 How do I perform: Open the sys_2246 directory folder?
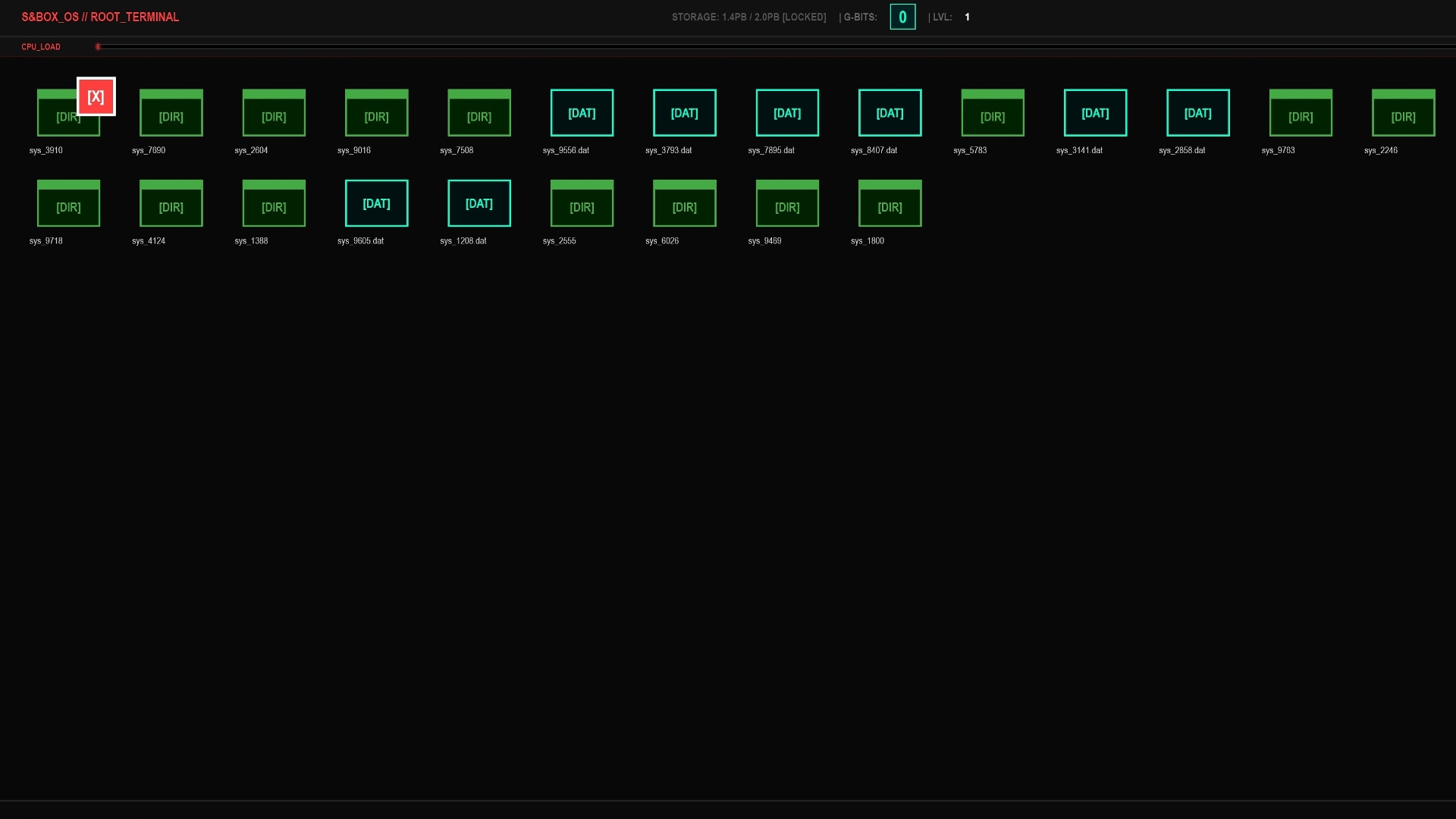click(1403, 114)
